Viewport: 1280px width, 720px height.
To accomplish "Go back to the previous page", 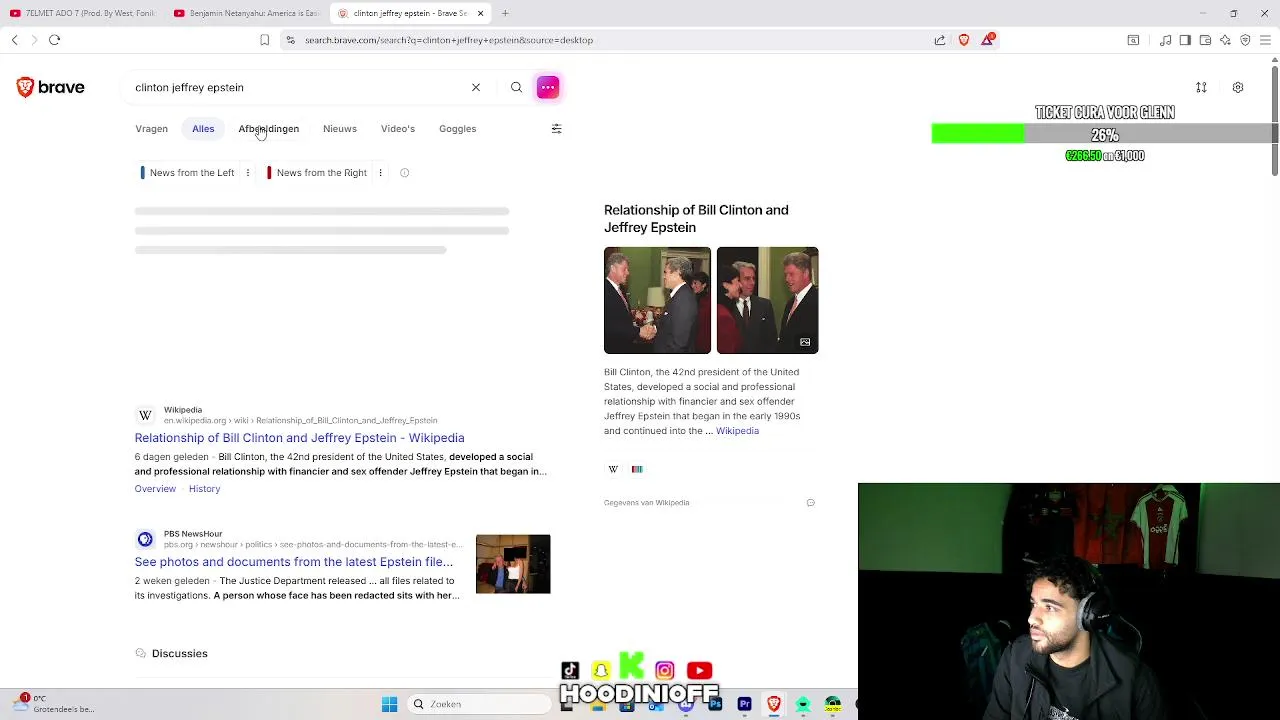I will [x=15, y=40].
